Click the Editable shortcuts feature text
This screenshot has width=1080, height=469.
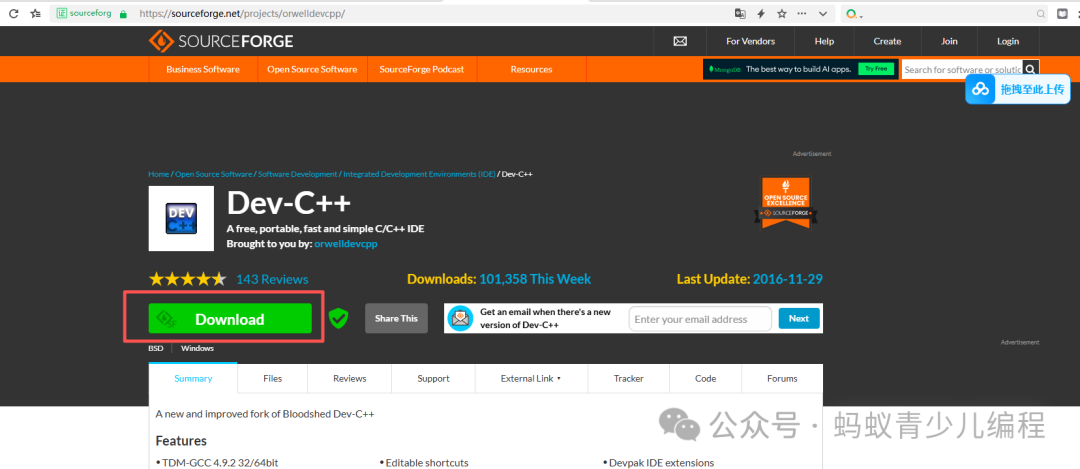coord(427,463)
